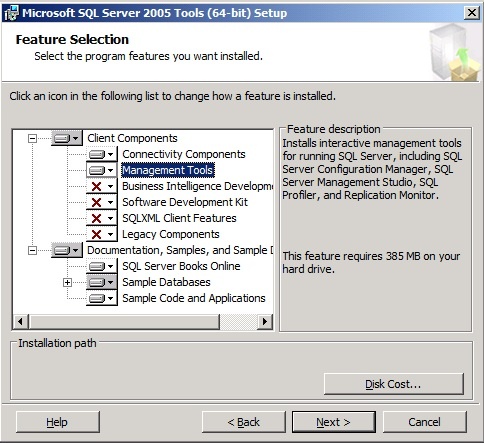Collapse the Client Components tree node
This screenshot has height=443, width=484.
[32, 138]
